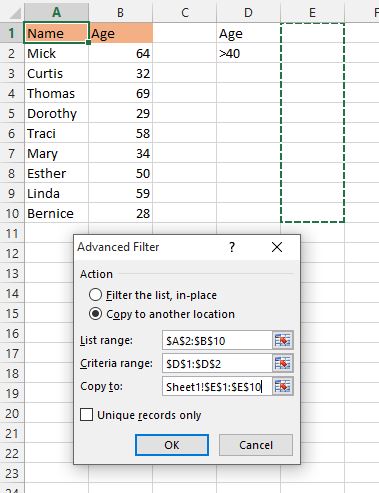
Task: Click the cell with name Thomas
Action: [56, 93]
